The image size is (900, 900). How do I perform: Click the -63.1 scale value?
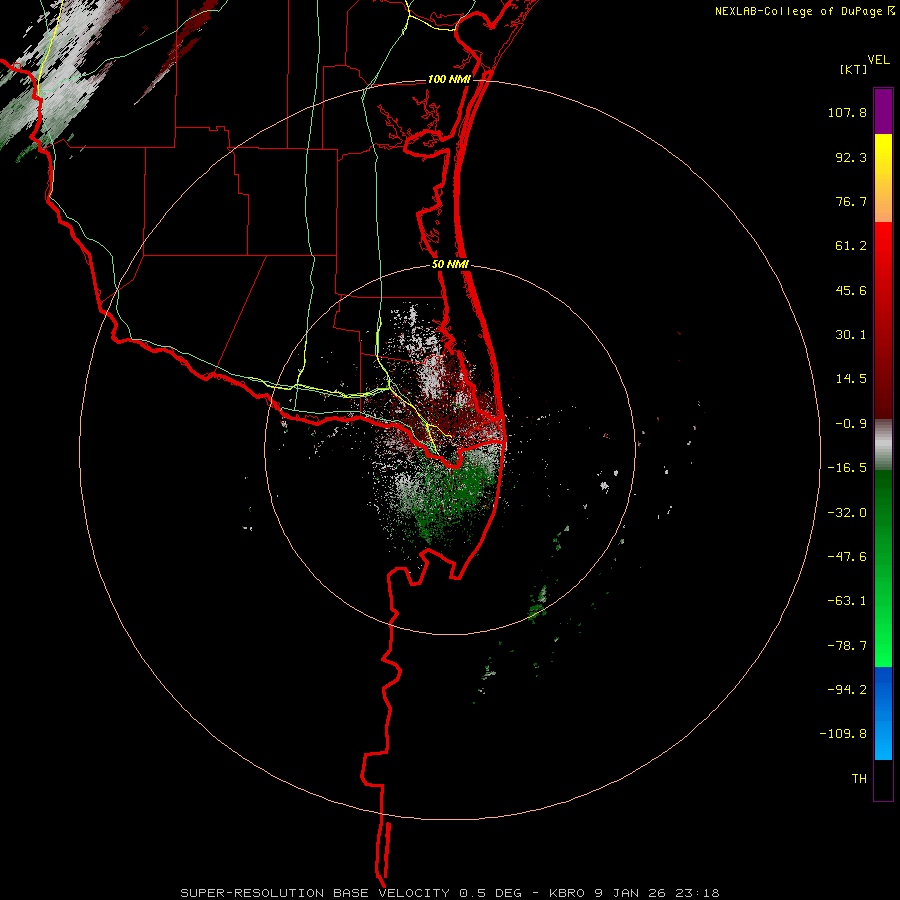pos(847,601)
